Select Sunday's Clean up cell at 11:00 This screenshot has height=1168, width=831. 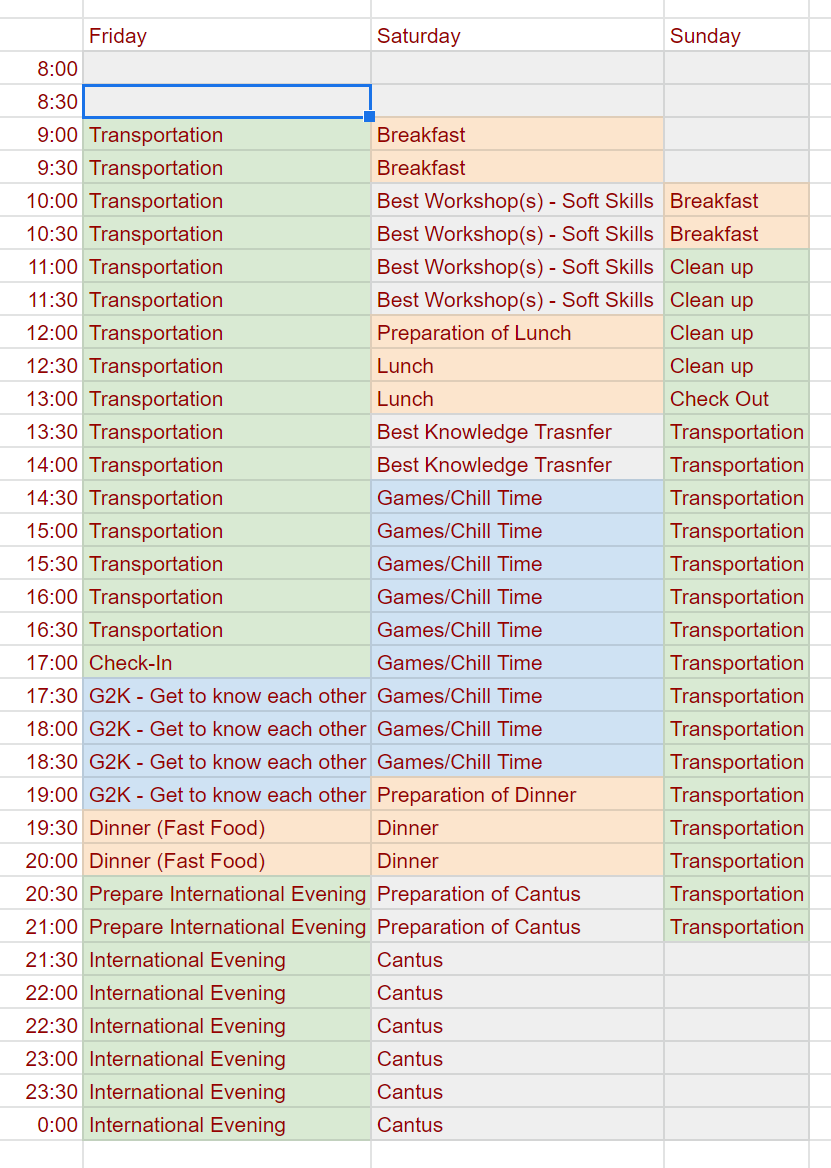point(736,267)
